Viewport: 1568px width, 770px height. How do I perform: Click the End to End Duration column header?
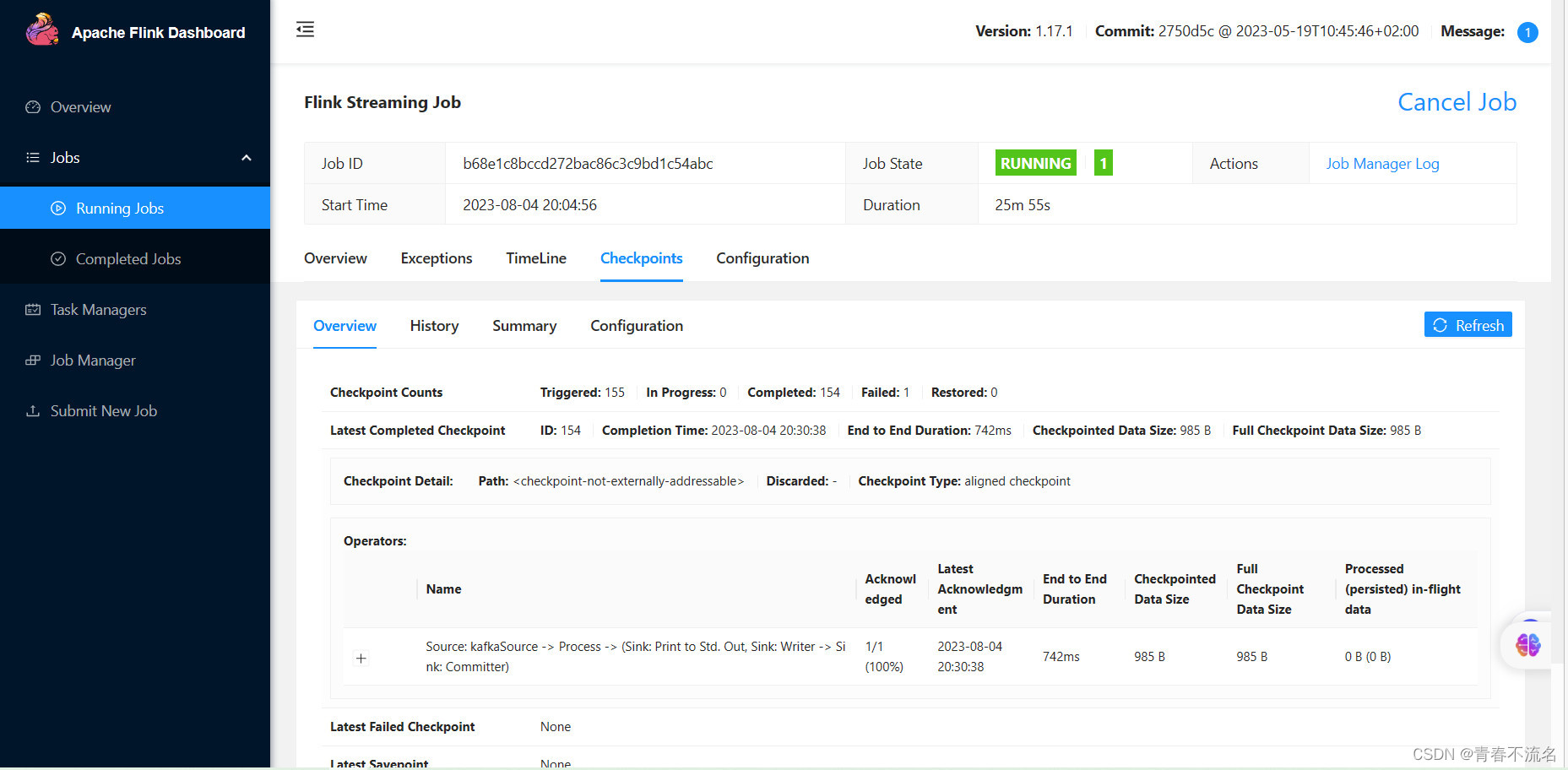click(x=1075, y=589)
